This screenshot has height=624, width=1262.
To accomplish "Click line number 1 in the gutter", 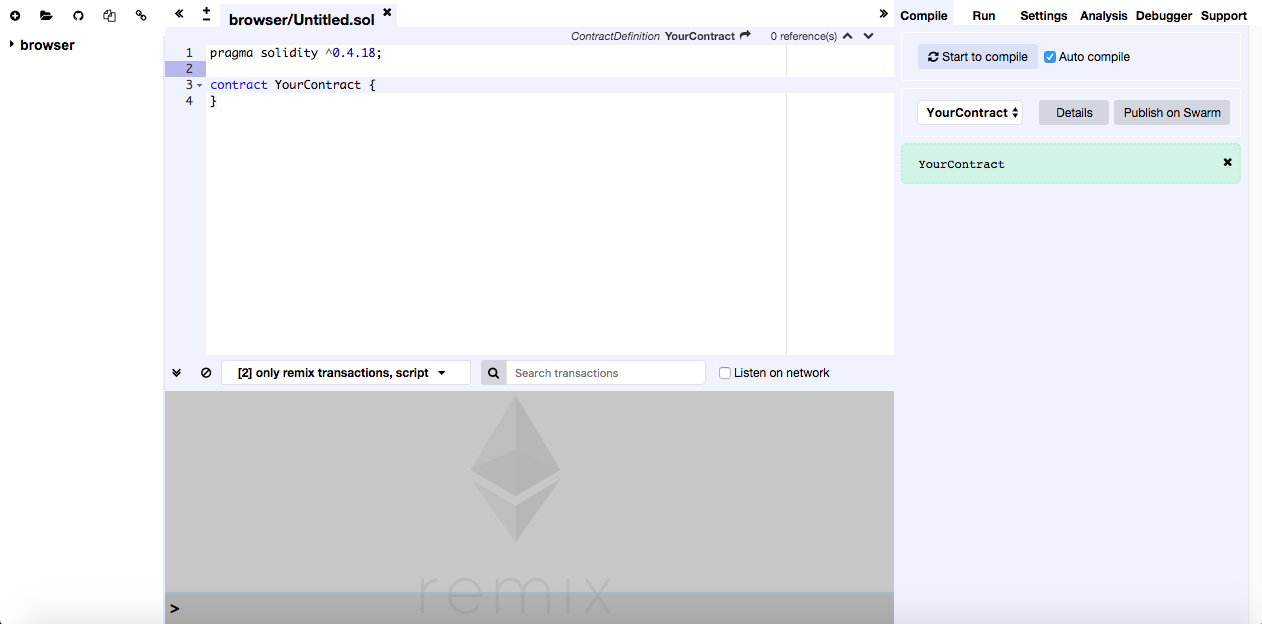I will tap(189, 53).
